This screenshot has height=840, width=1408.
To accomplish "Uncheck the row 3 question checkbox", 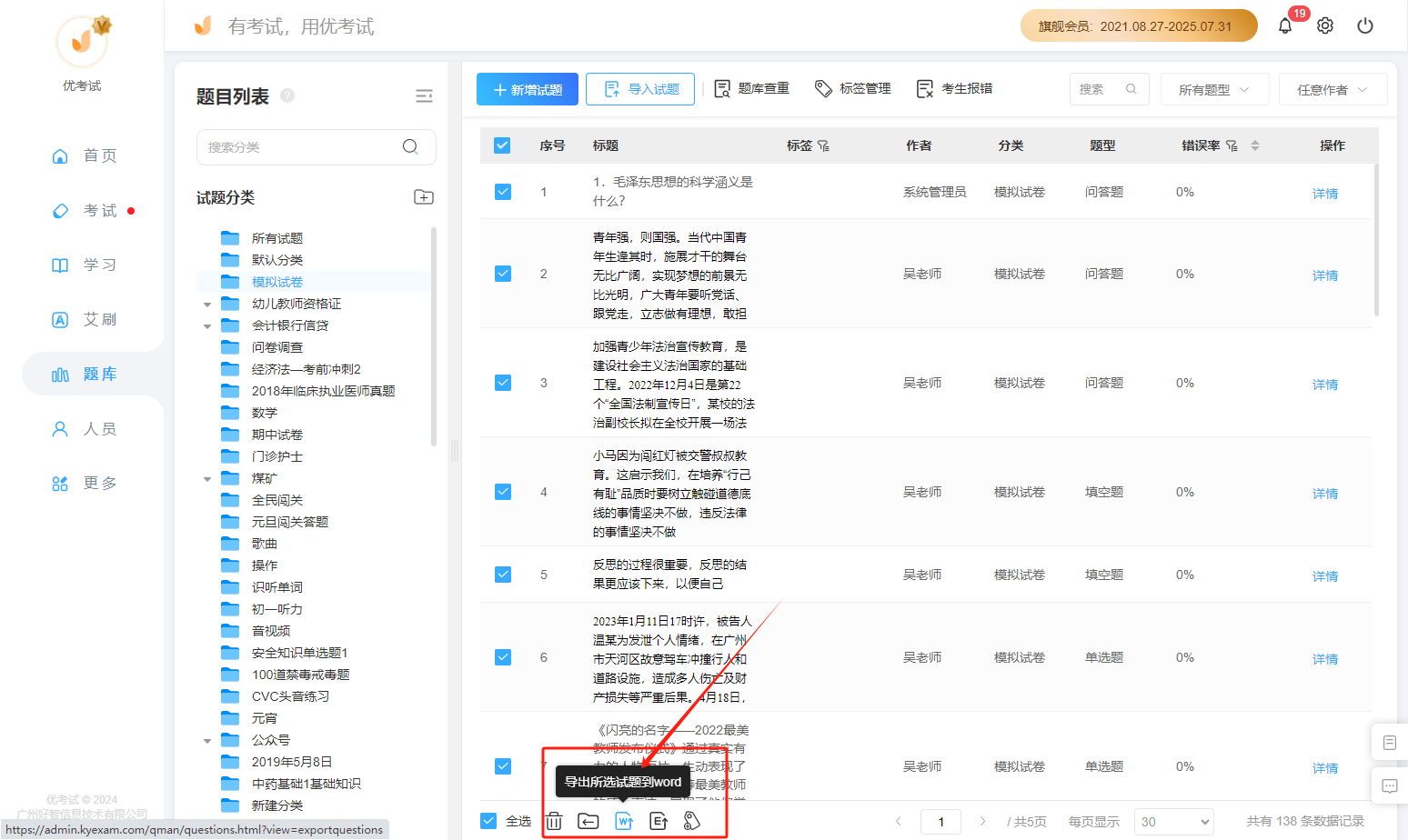I will (x=503, y=383).
